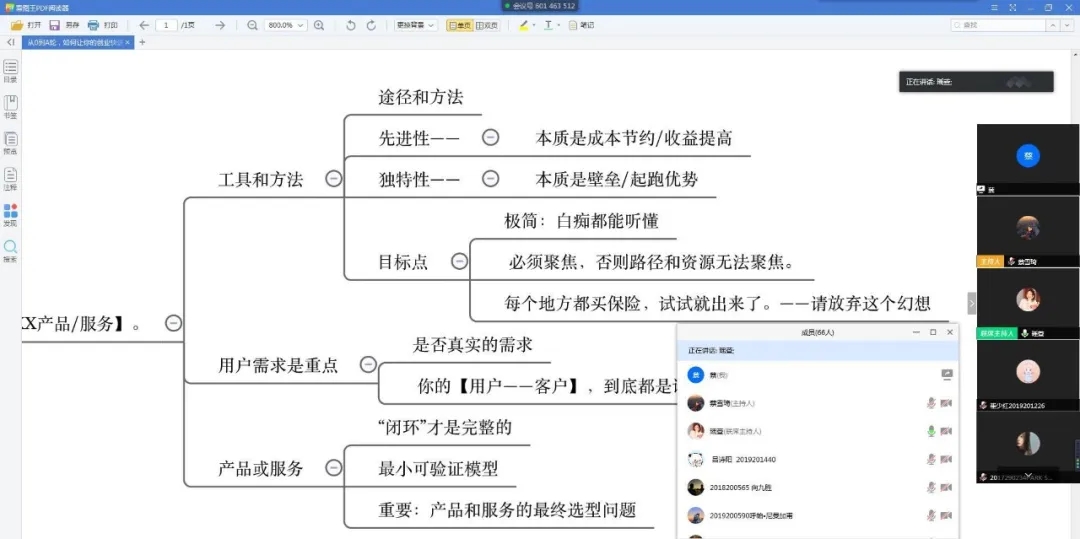1080x539 pixels.
Task: Click the 成员(66人) members window title
Action: (817, 332)
